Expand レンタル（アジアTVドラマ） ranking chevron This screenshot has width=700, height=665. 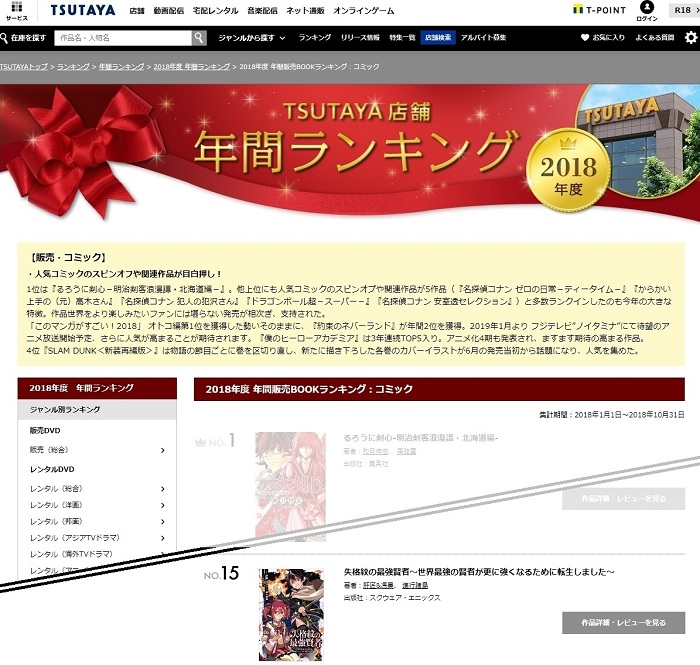pos(163,538)
